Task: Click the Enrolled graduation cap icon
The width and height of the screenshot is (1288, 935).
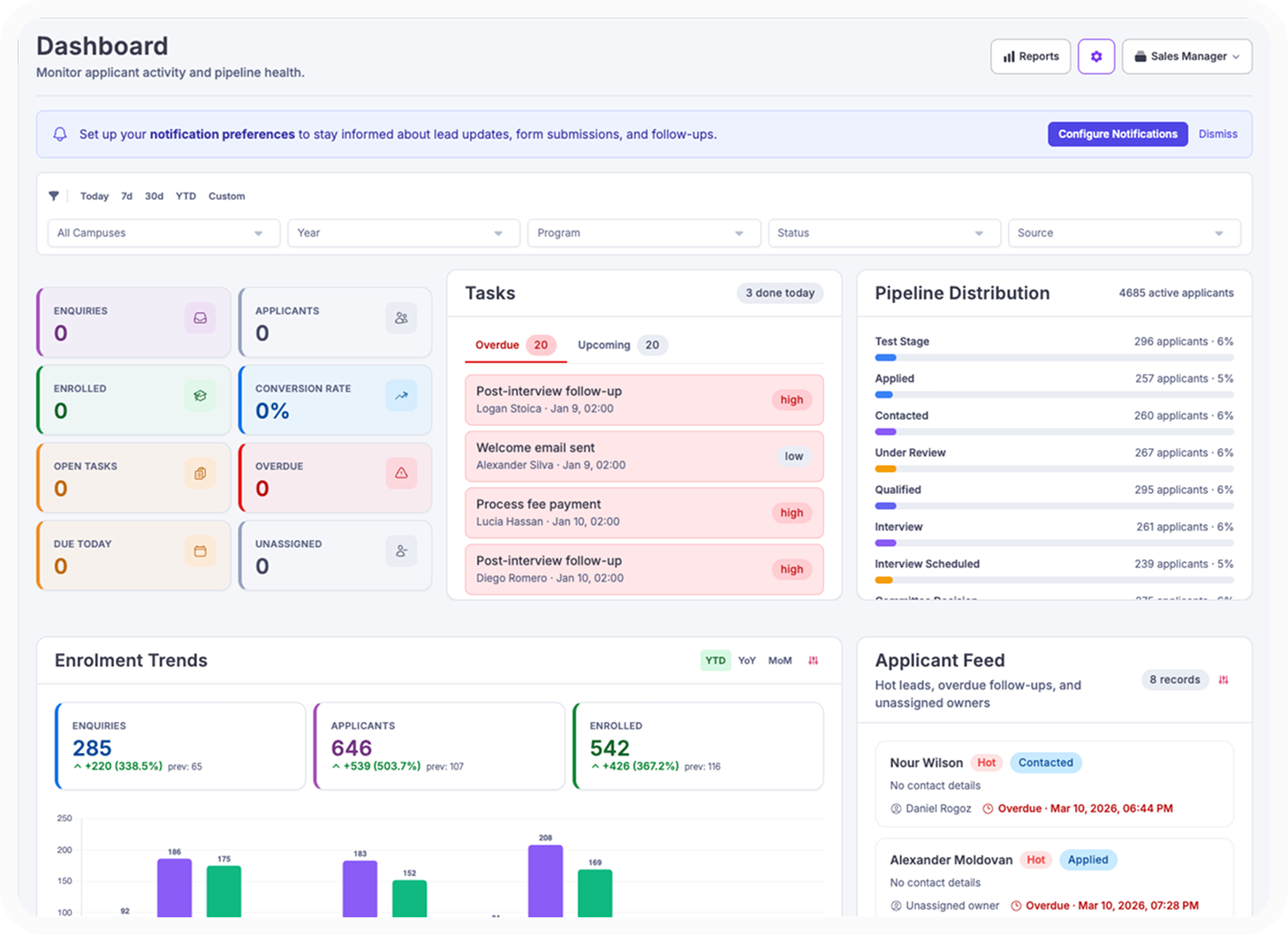Action: coord(201,396)
